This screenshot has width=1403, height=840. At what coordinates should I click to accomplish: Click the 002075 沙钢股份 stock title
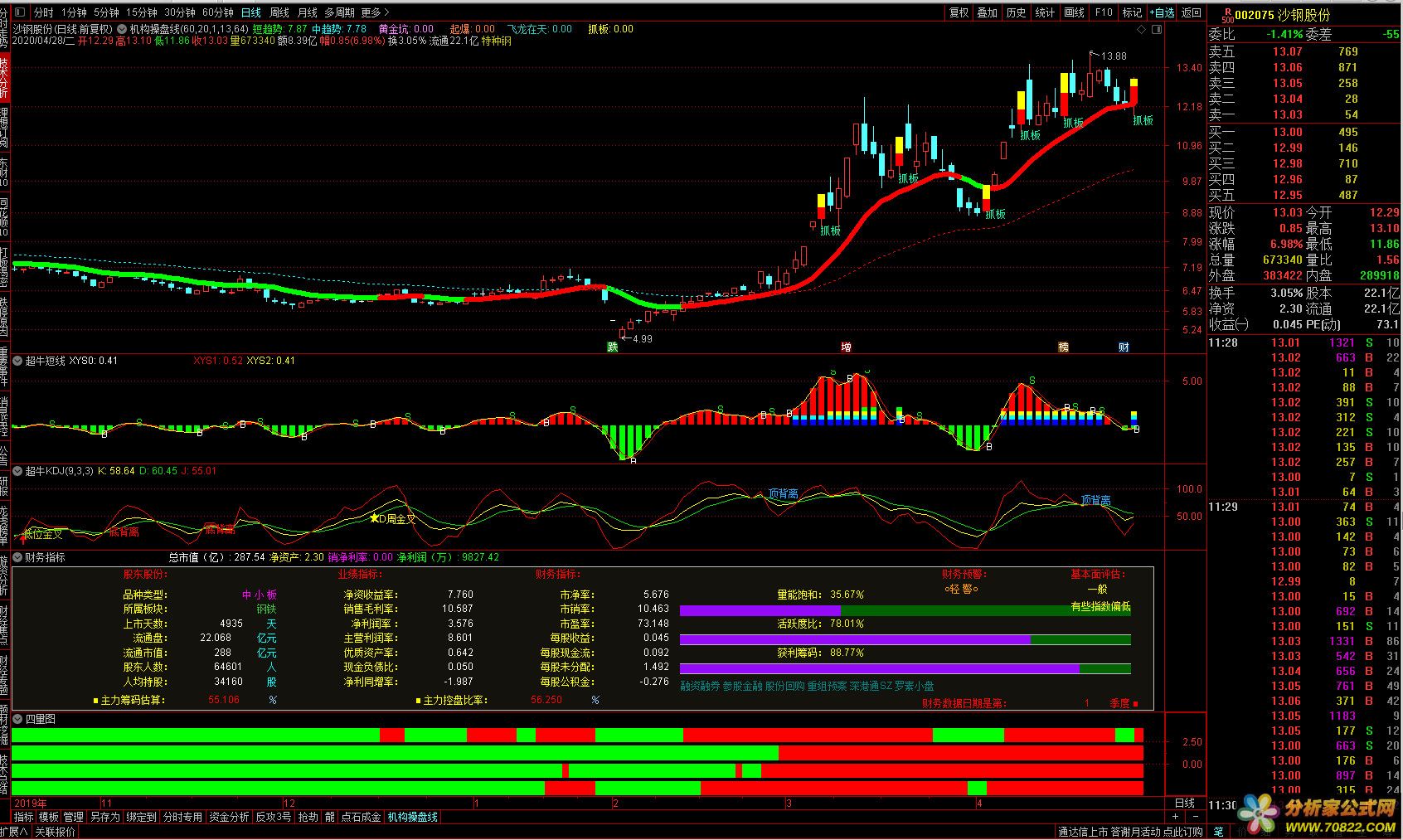pos(1282,15)
